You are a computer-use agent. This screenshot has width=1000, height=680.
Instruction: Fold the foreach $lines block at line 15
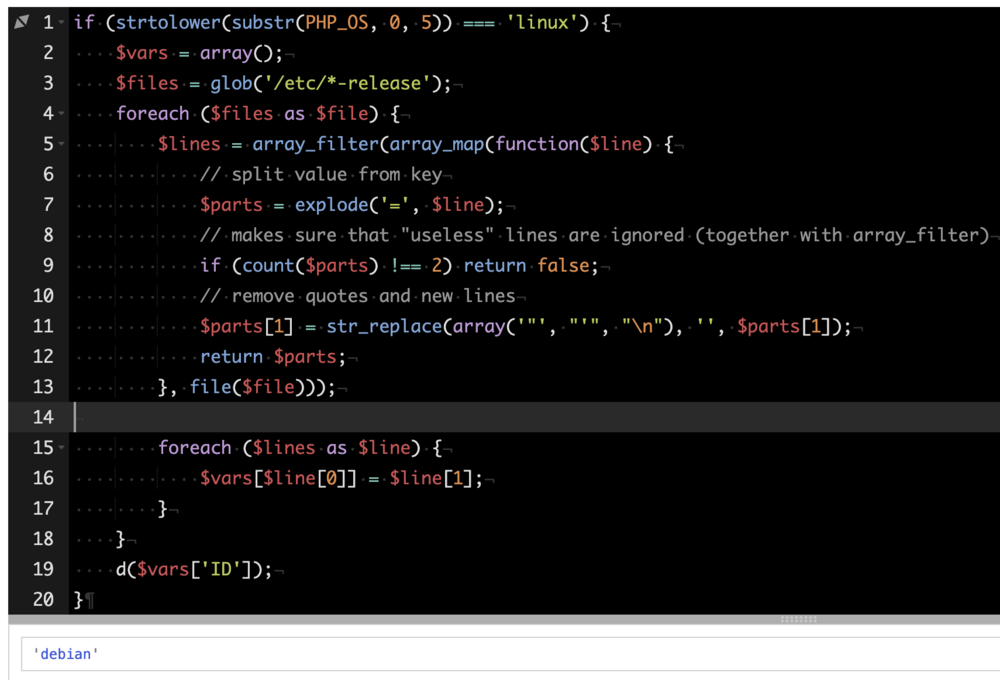62,448
